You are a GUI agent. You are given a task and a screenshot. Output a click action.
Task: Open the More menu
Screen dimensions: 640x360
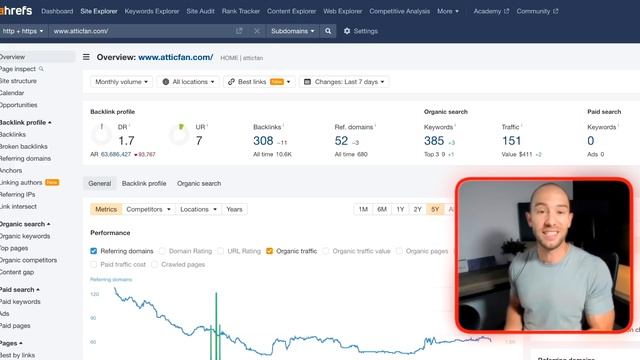pyautogui.click(x=447, y=11)
